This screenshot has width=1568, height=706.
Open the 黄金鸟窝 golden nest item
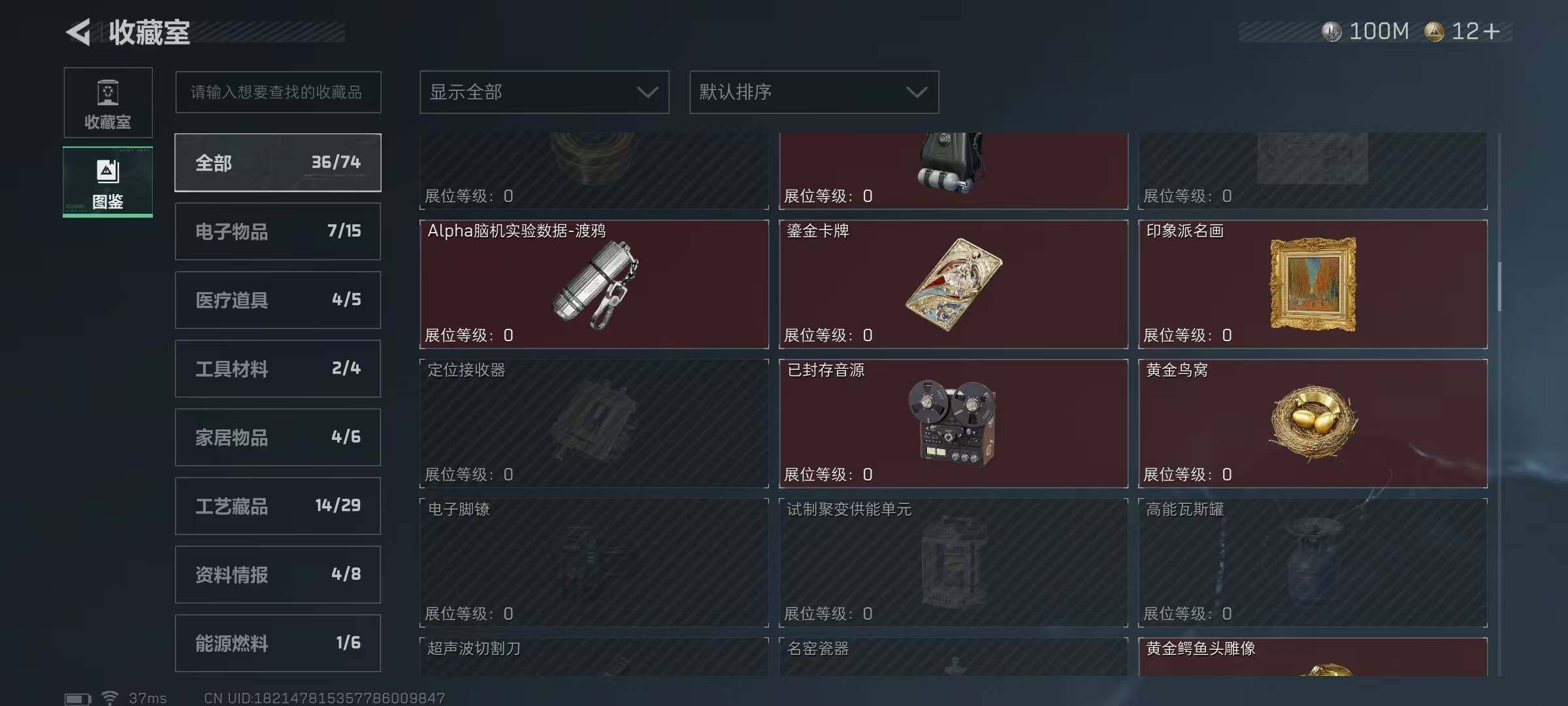point(1313,424)
